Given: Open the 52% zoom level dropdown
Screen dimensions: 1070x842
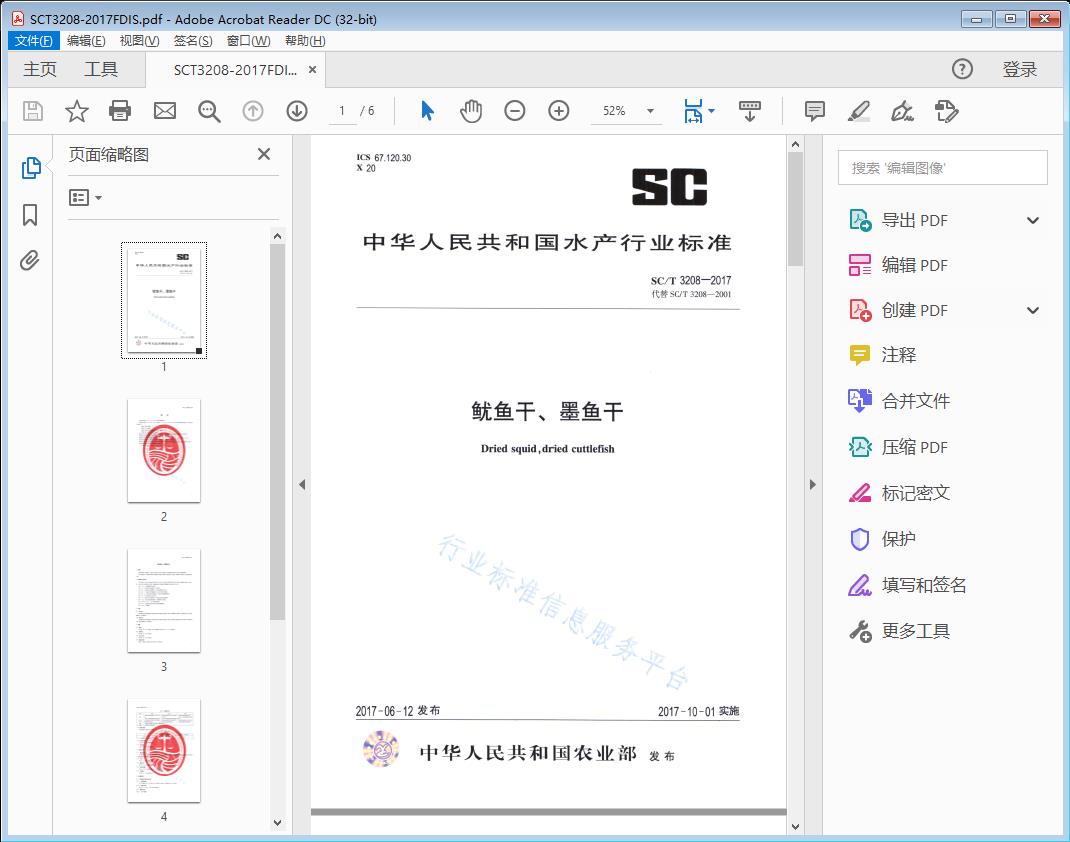Looking at the screenshot, I should click(650, 111).
